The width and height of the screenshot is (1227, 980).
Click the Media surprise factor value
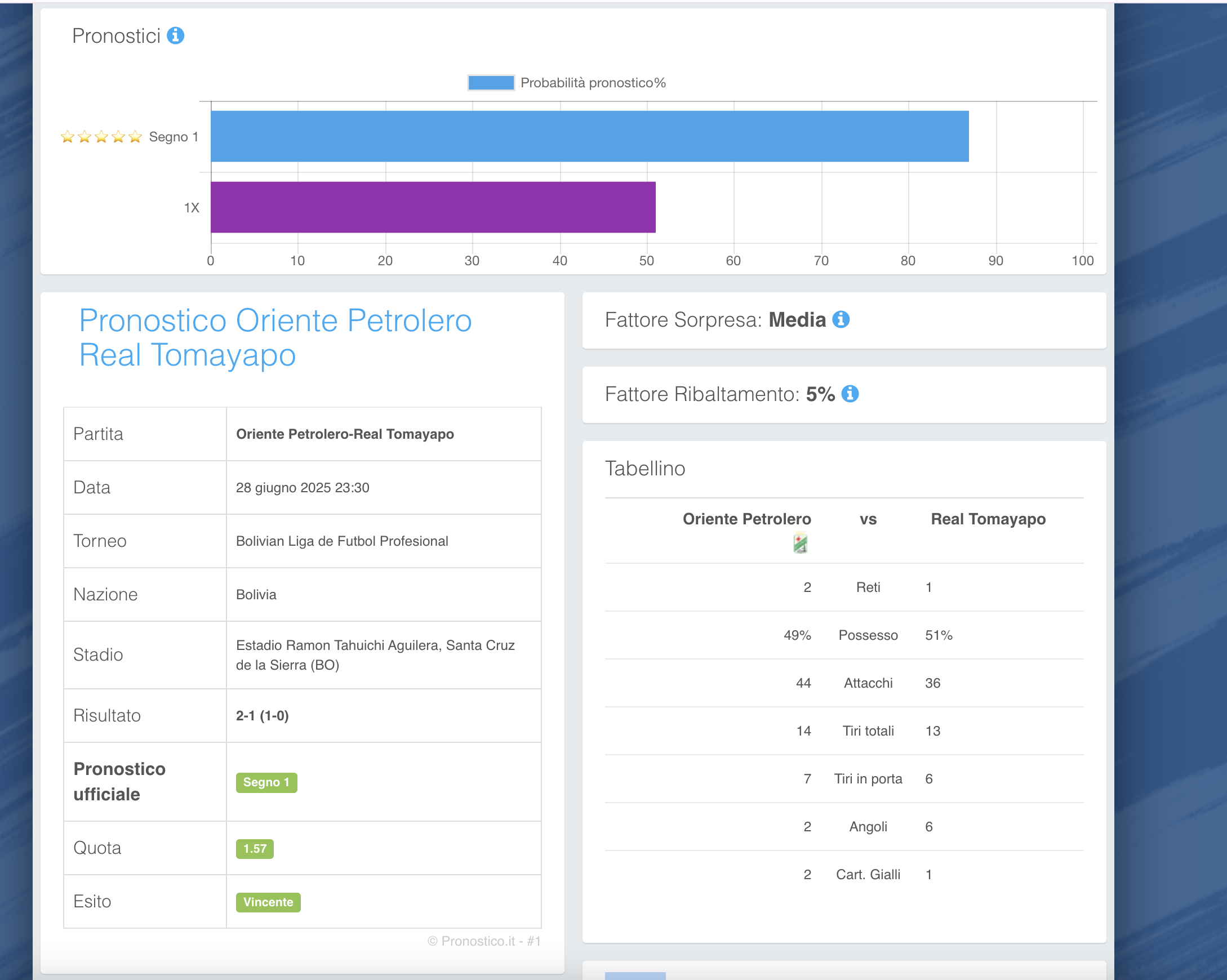[797, 320]
